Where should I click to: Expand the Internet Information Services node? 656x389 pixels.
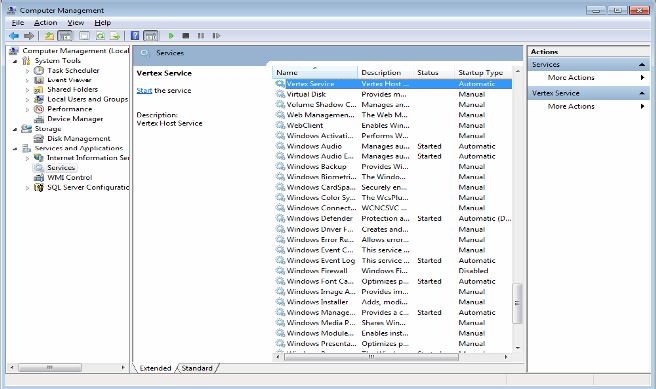point(28,158)
